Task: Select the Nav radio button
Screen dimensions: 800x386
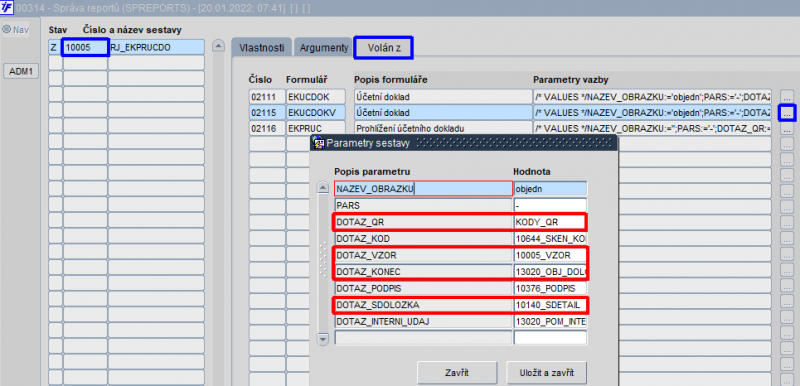Action: coord(7,30)
